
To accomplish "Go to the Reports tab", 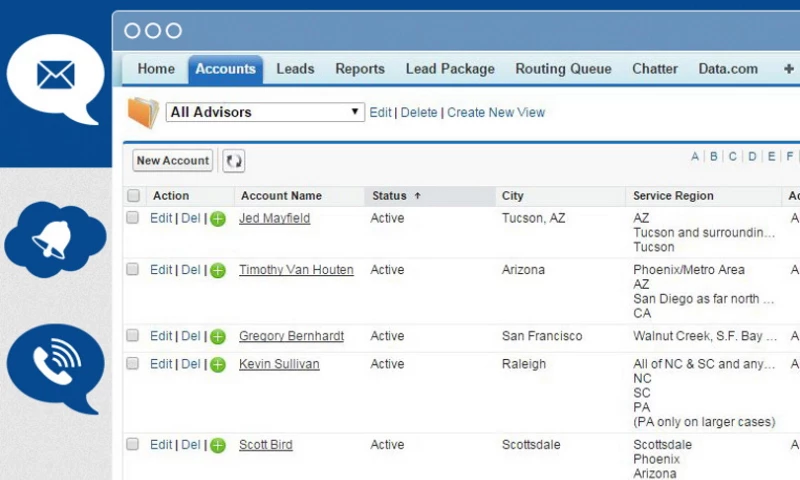I will [x=360, y=69].
